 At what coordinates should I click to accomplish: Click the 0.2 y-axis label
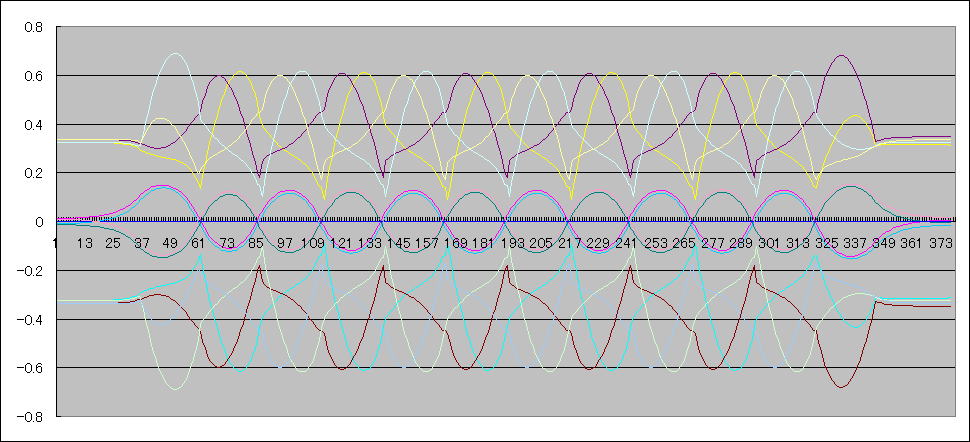[x=33, y=173]
